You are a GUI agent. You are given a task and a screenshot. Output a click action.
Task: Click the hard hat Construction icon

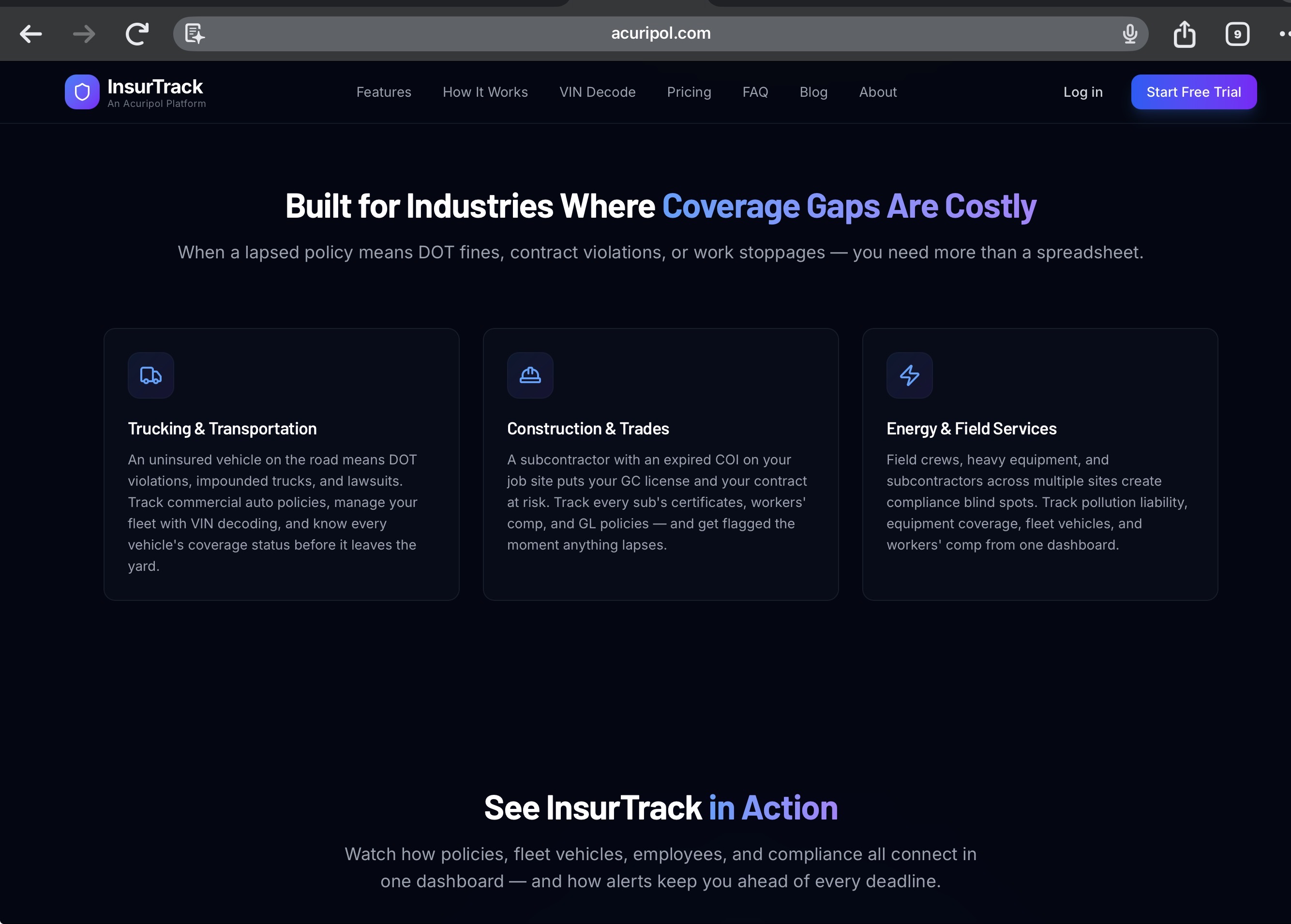pyautogui.click(x=530, y=375)
